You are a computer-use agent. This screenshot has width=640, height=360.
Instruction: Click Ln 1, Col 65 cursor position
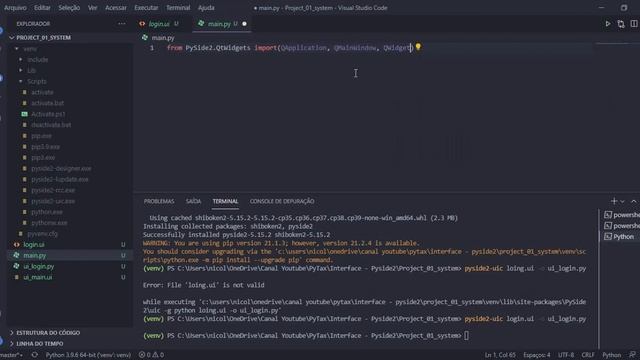point(500,355)
